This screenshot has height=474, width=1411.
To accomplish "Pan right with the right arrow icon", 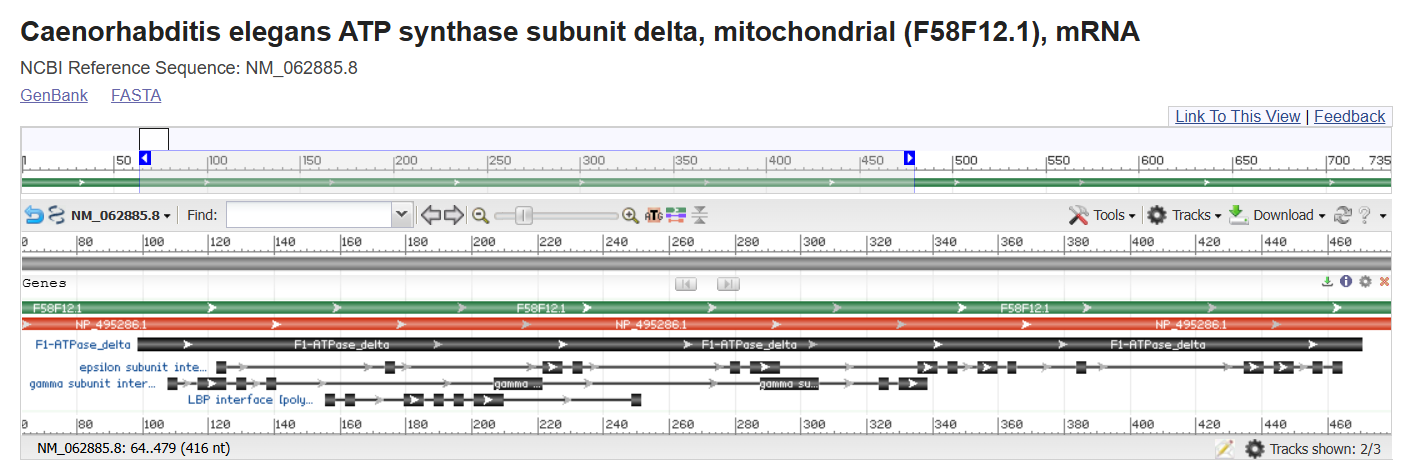I will [454, 215].
